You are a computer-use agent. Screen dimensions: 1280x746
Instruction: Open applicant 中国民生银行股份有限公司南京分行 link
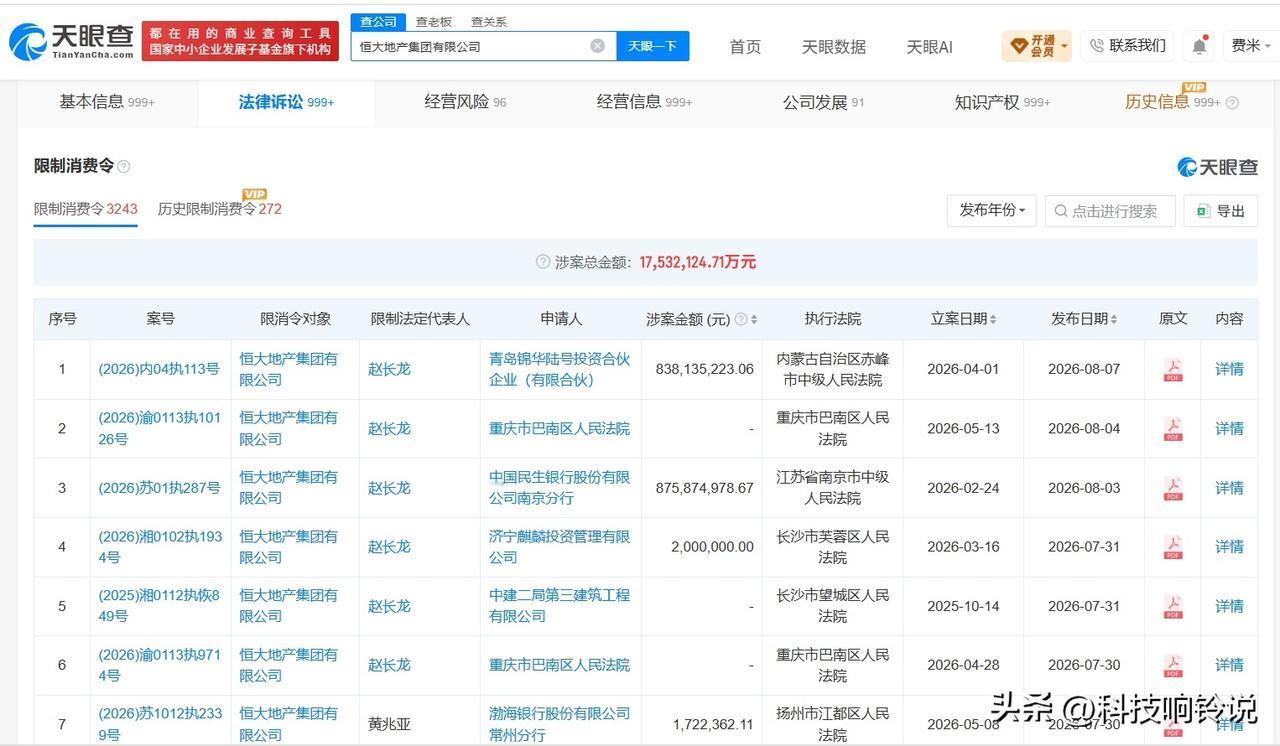pos(560,488)
